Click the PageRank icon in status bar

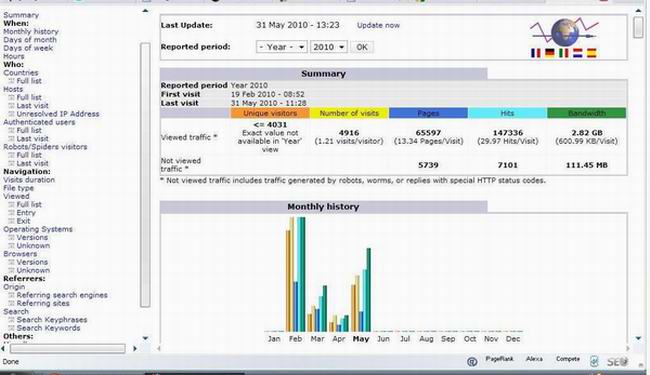pos(499,359)
